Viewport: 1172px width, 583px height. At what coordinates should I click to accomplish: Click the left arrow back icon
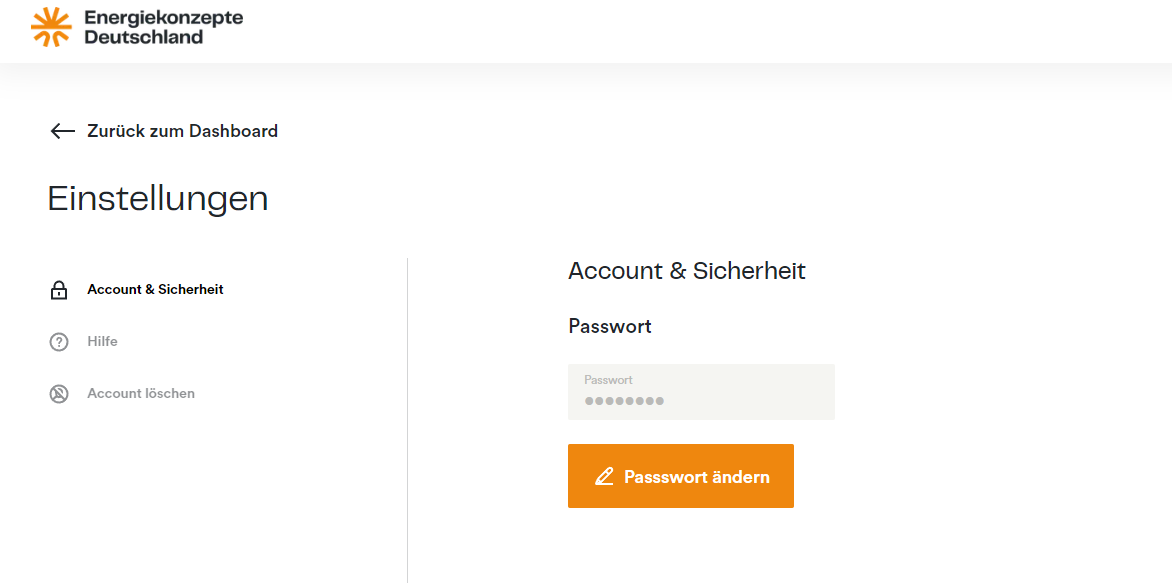pyautogui.click(x=63, y=132)
